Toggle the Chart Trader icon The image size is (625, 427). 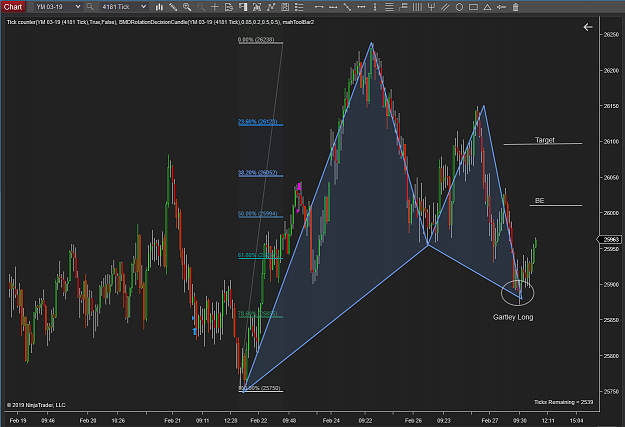(243, 7)
